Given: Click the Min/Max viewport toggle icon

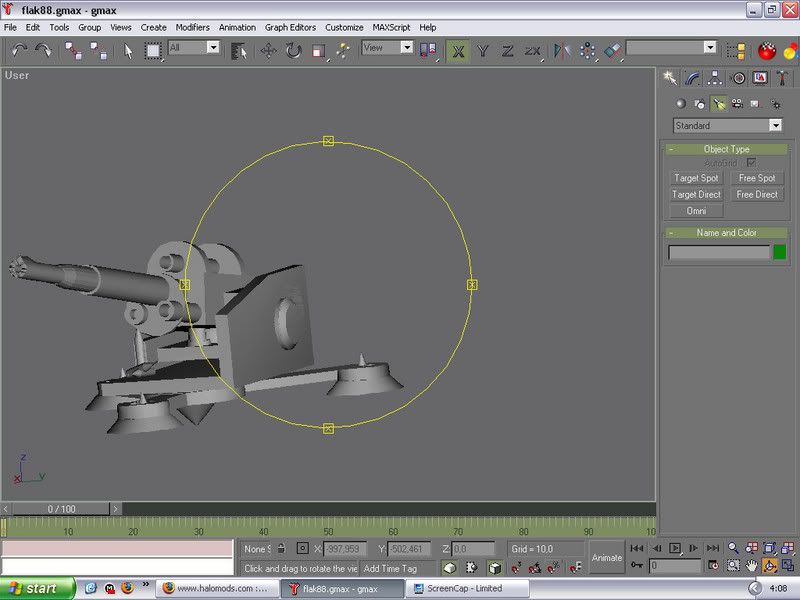Looking at the screenshot, I should coord(787,565).
